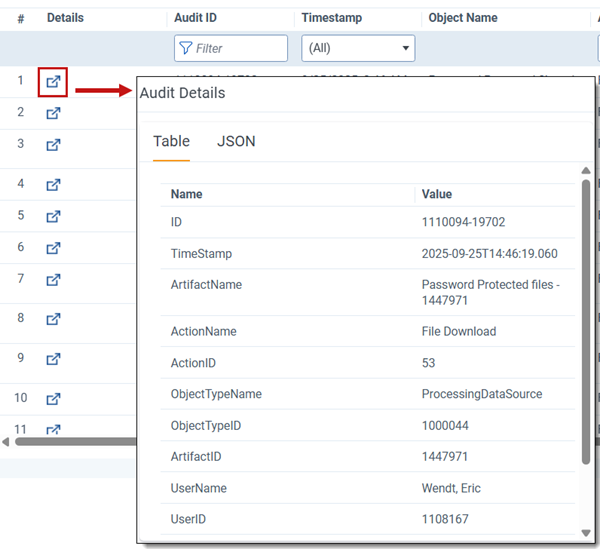This screenshot has height=549, width=600.
Task: Sort by Audit ID column header
Action: (195, 18)
